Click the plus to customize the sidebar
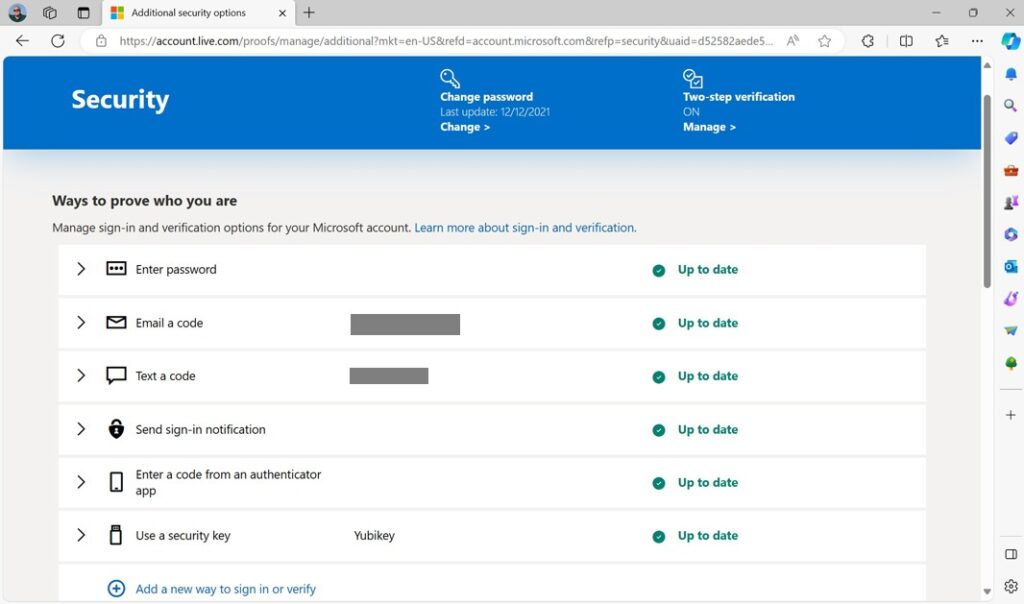Image resolution: width=1024 pixels, height=604 pixels. [x=1009, y=414]
